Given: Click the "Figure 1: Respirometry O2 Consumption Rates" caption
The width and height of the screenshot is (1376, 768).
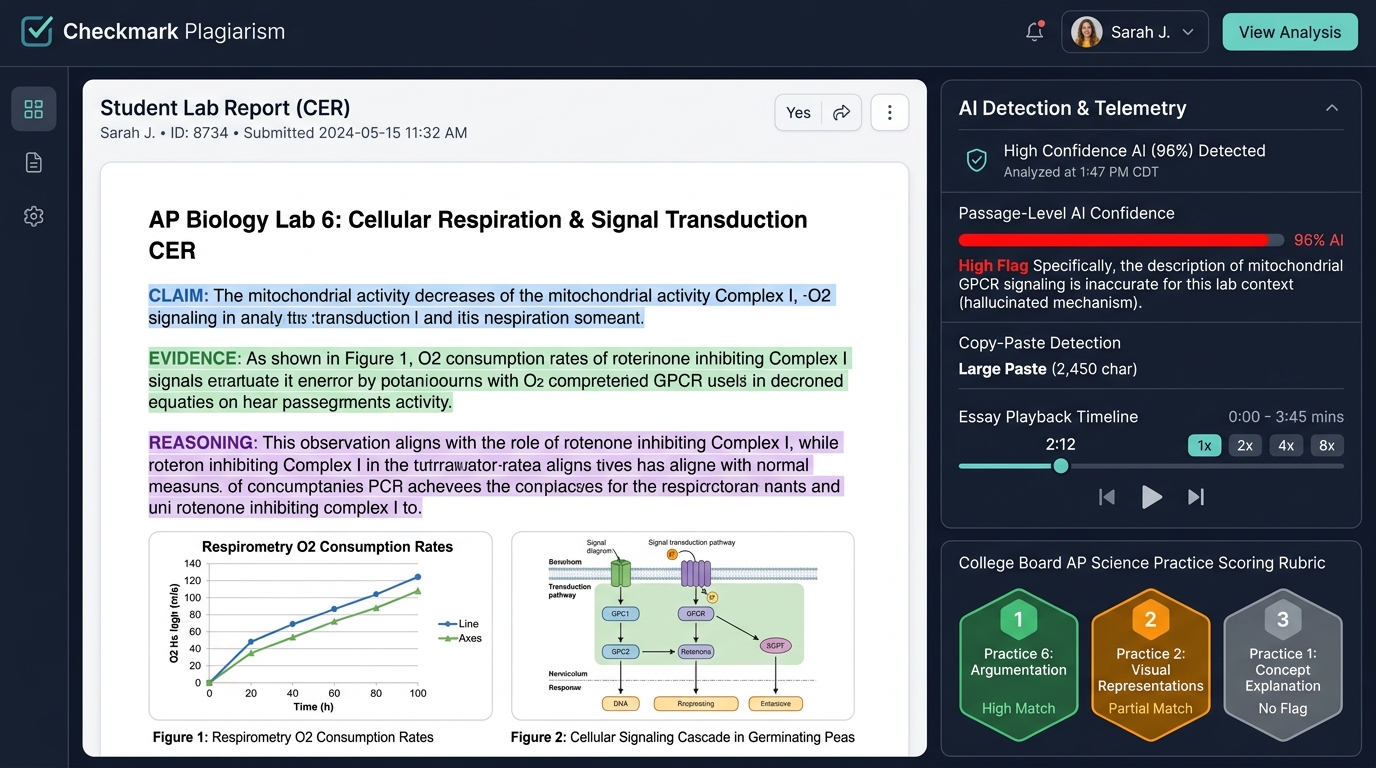Looking at the screenshot, I should (x=293, y=737).
